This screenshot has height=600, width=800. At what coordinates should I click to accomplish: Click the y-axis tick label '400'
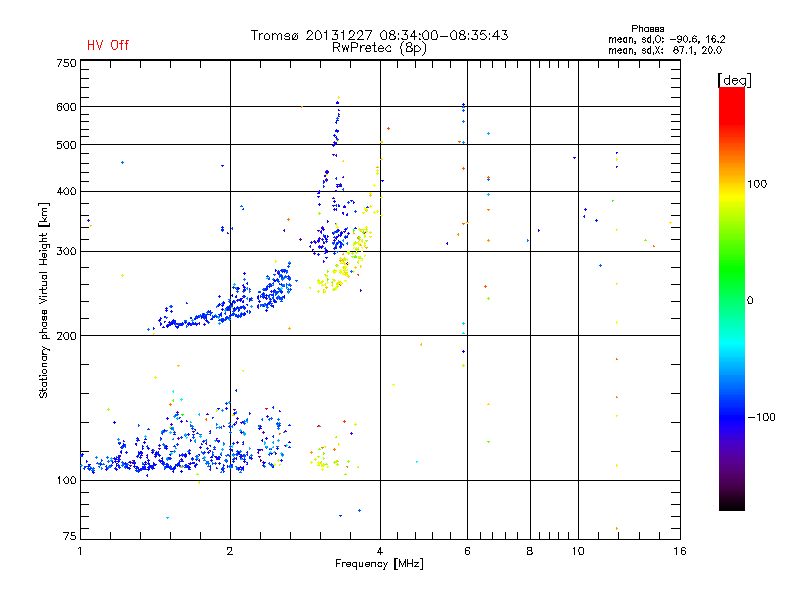pos(66,192)
